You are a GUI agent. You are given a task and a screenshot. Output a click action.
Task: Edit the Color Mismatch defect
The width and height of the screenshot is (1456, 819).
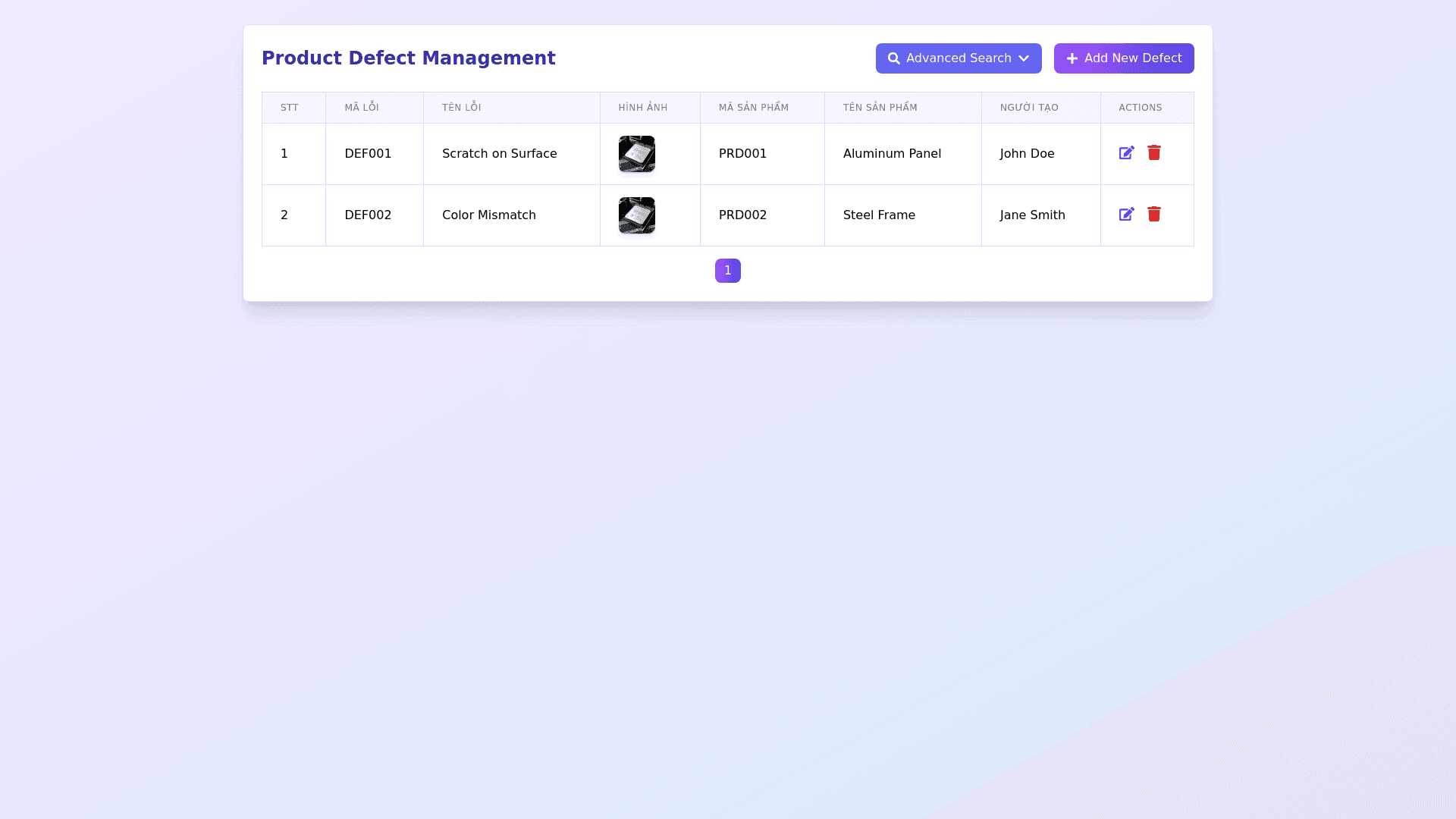1126,215
